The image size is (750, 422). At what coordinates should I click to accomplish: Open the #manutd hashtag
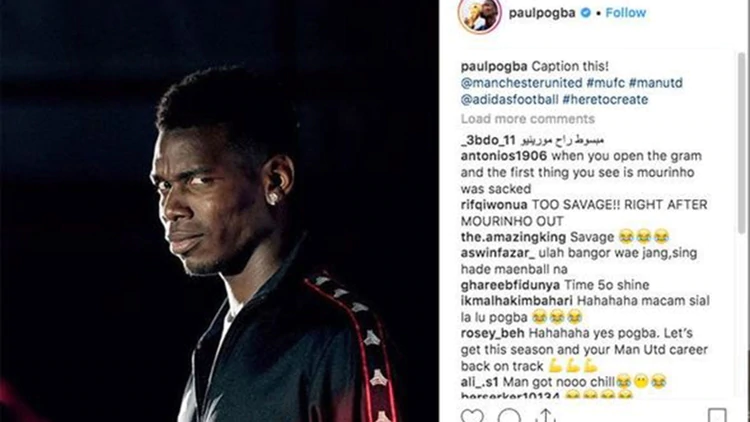656,83
